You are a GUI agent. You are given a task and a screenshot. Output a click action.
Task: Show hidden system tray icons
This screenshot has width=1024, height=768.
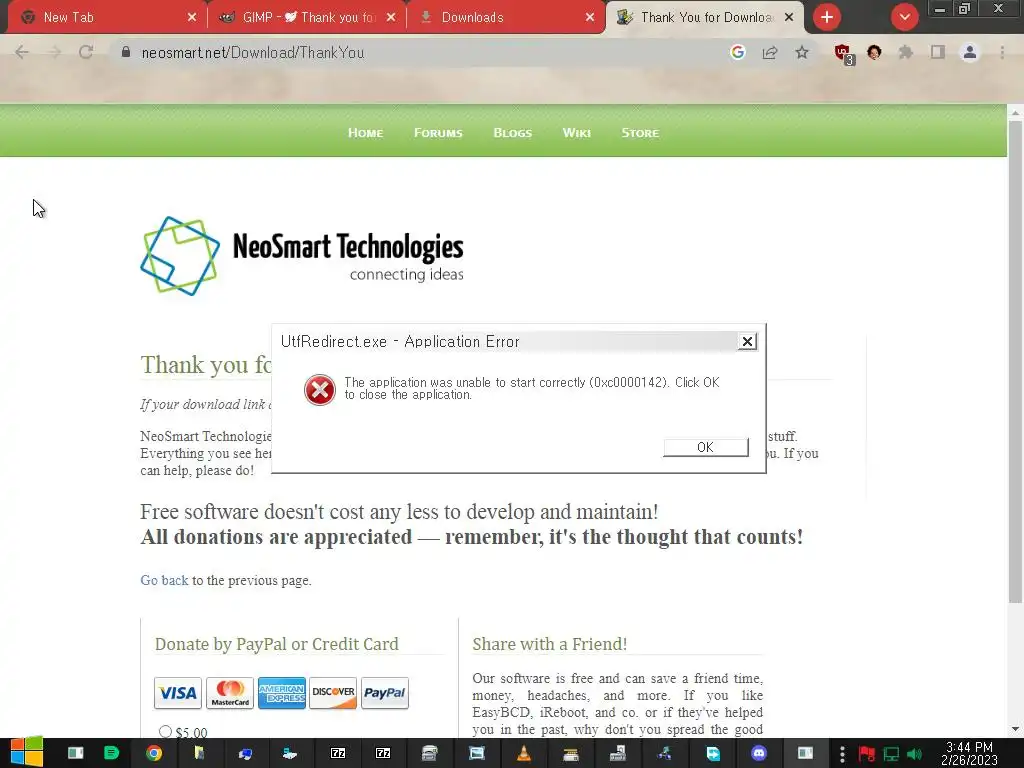(842, 754)
